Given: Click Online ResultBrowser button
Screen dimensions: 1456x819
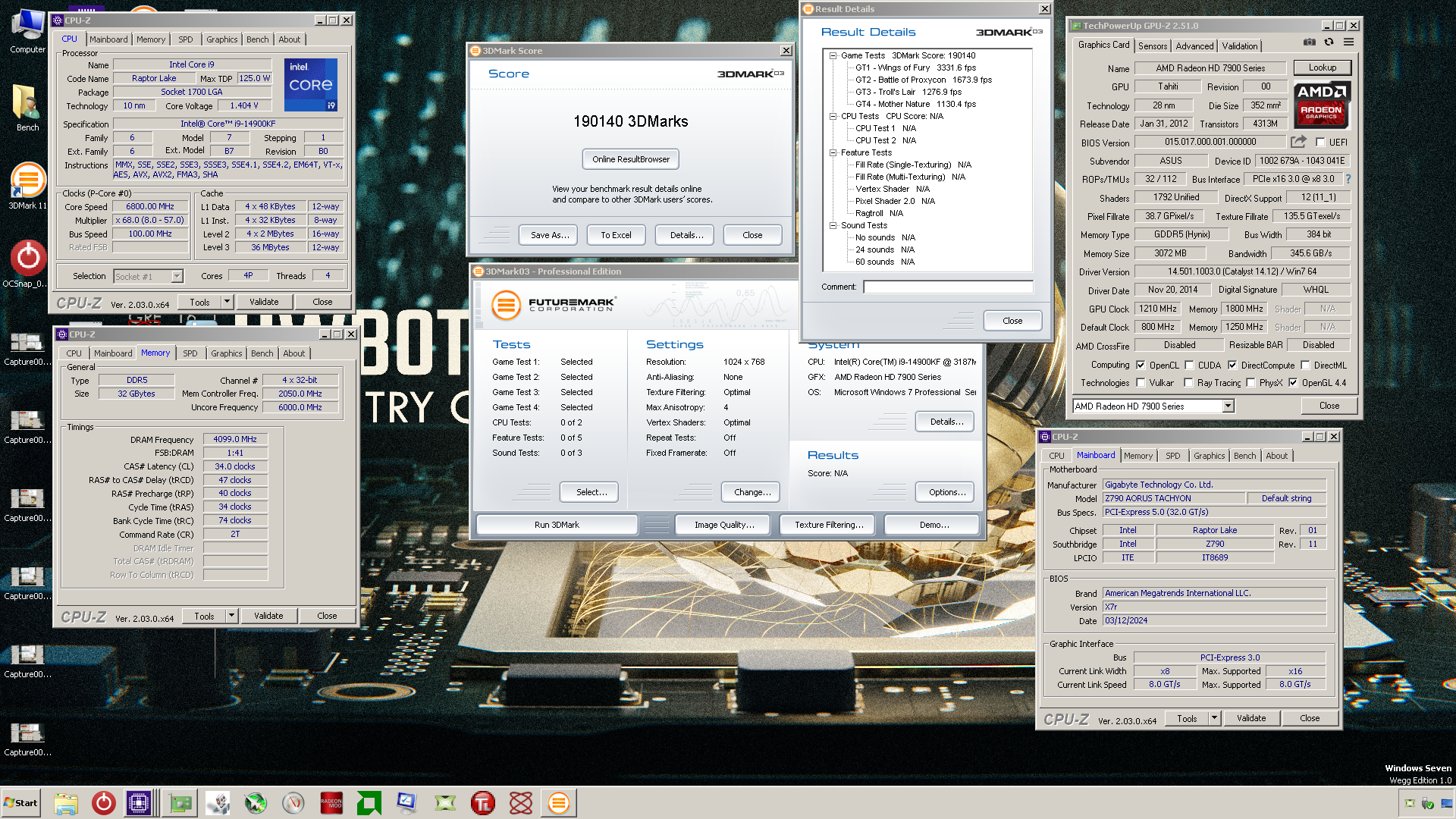Looking at the screenshot, I should pos(631,159).
